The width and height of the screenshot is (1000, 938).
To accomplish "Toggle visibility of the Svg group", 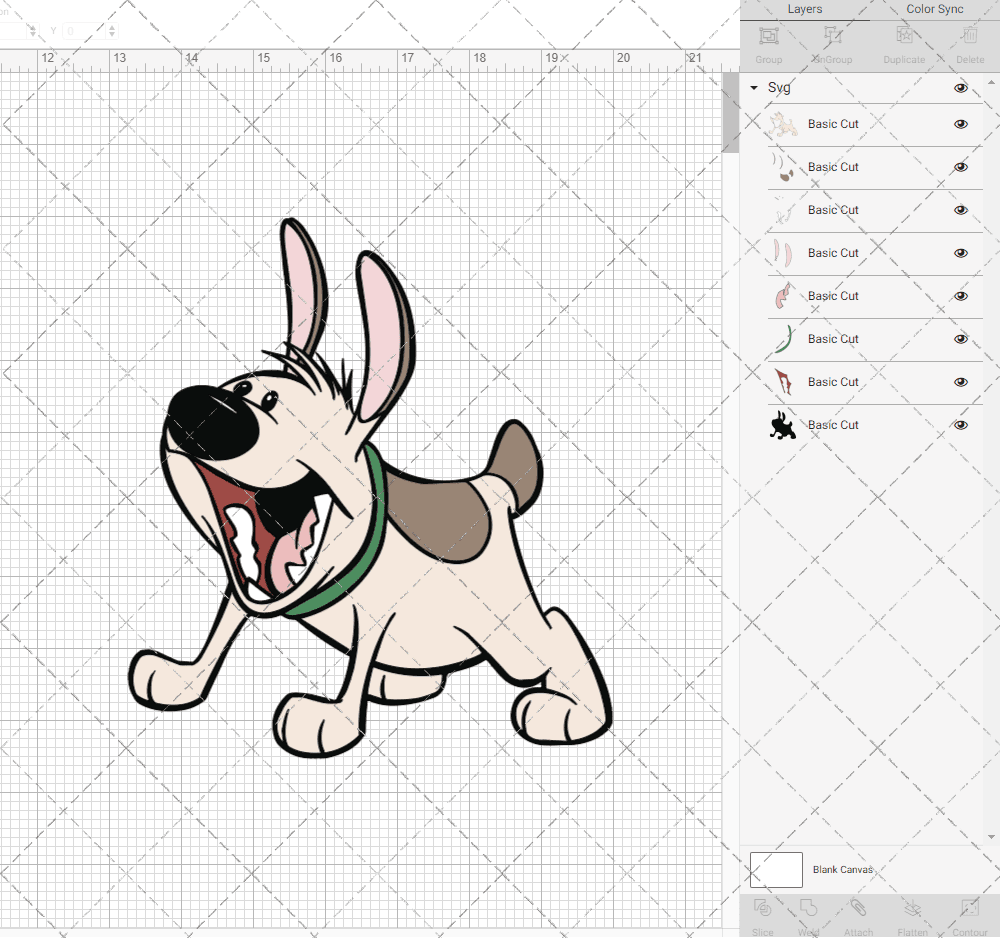I will [x=961, y=88].
